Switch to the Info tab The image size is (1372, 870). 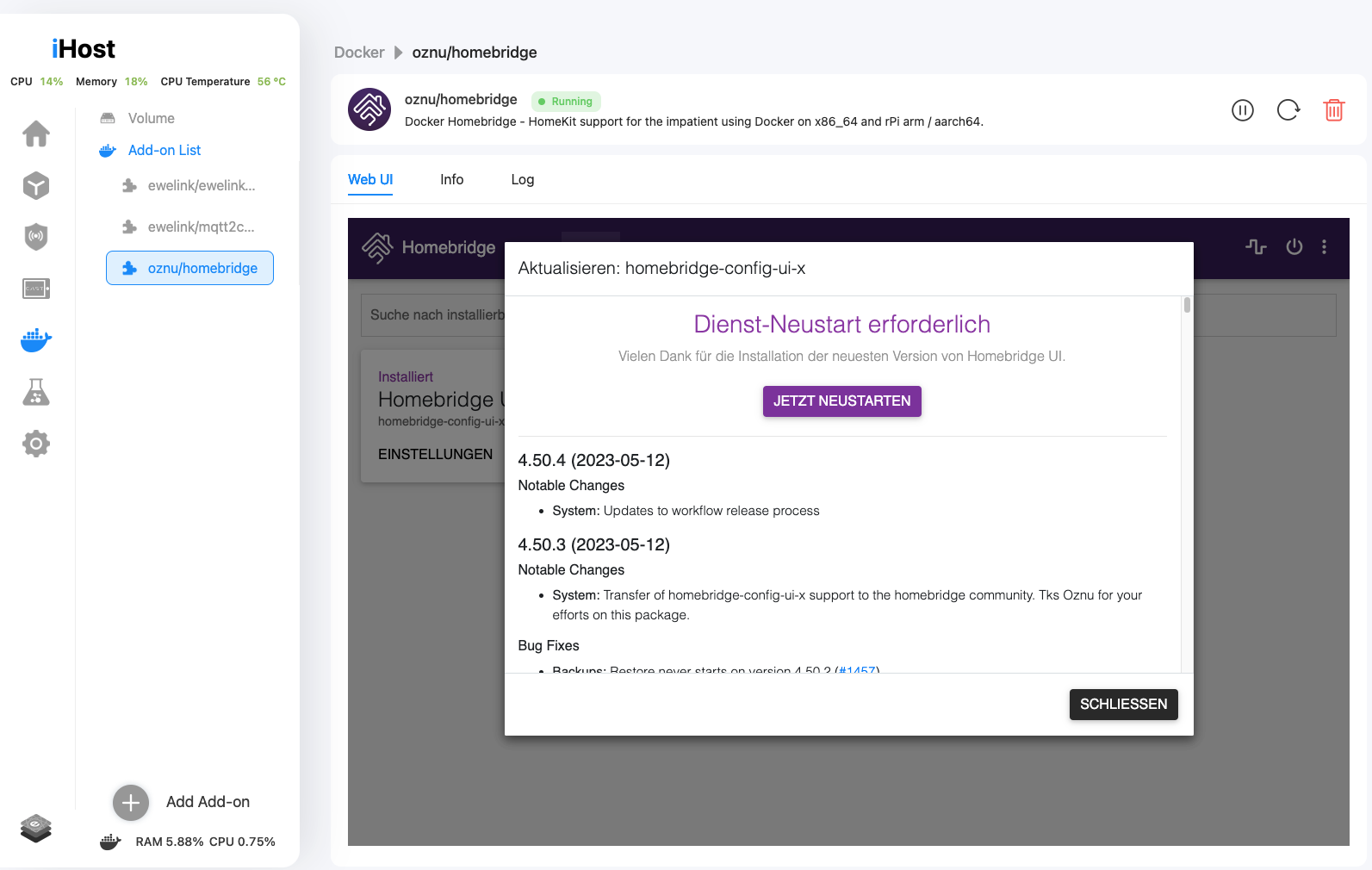tap(451, 179)
